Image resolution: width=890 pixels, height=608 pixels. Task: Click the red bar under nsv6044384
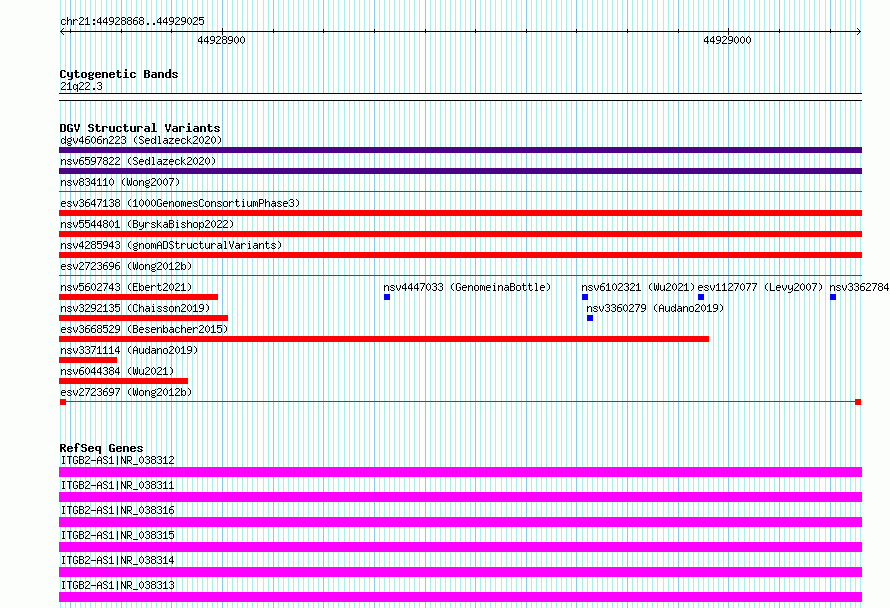tap(123, 381)
